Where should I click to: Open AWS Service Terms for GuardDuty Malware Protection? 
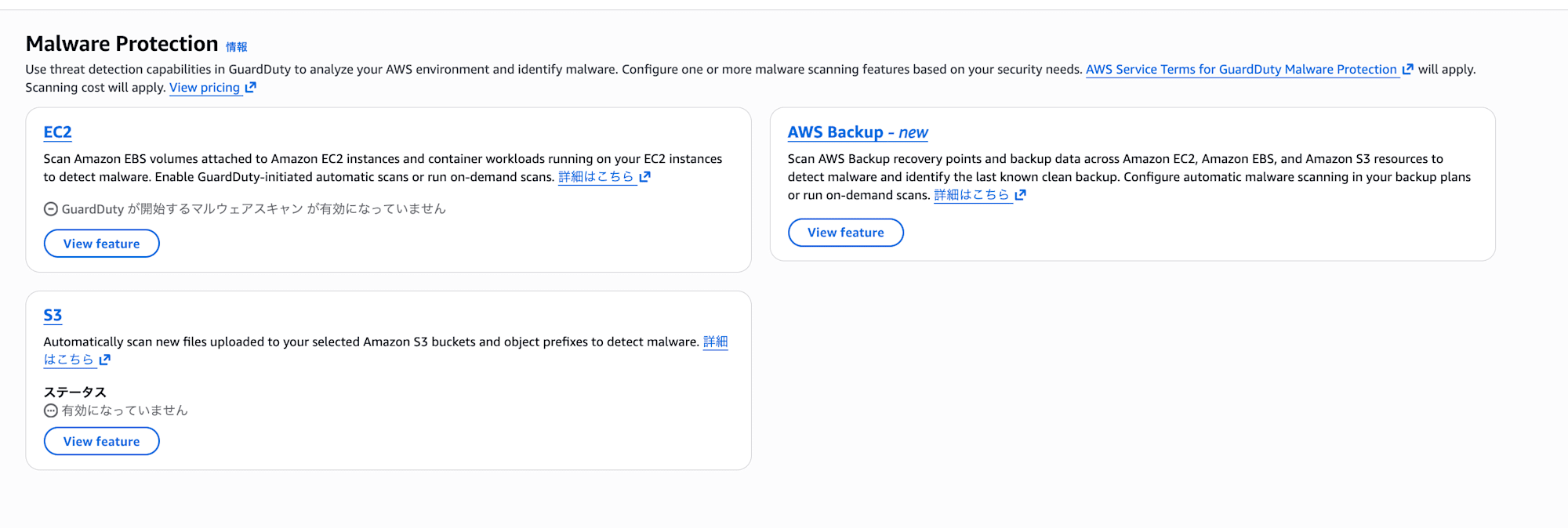1240,69
